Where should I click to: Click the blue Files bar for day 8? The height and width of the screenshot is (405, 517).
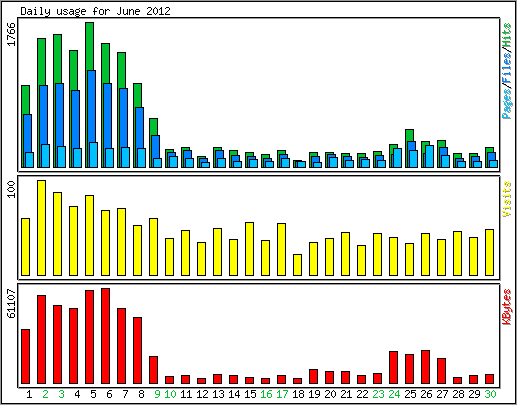(x=139, y=128)
